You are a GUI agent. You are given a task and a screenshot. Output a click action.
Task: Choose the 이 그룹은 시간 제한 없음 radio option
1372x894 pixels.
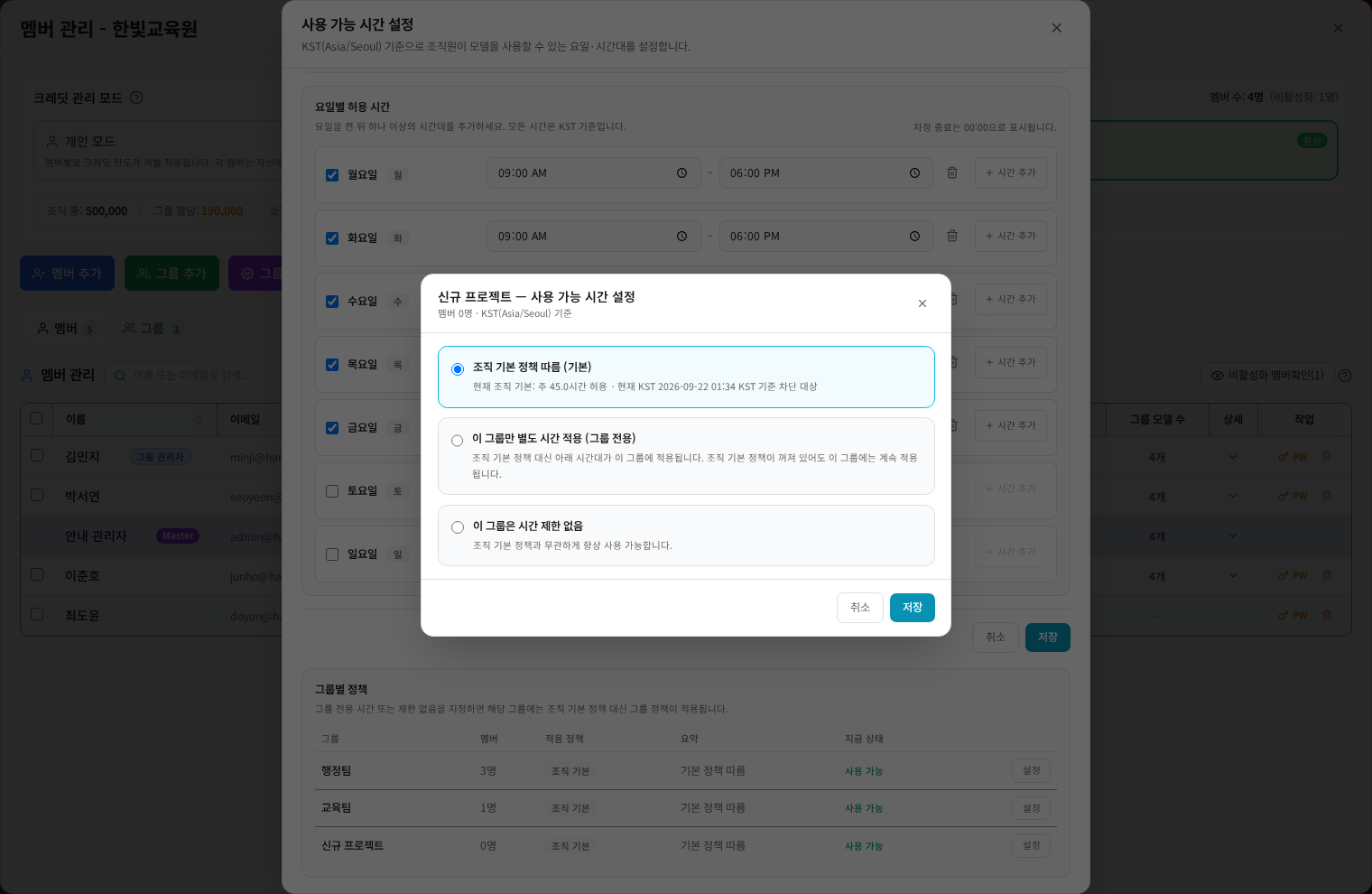click(x=458, y=527)
